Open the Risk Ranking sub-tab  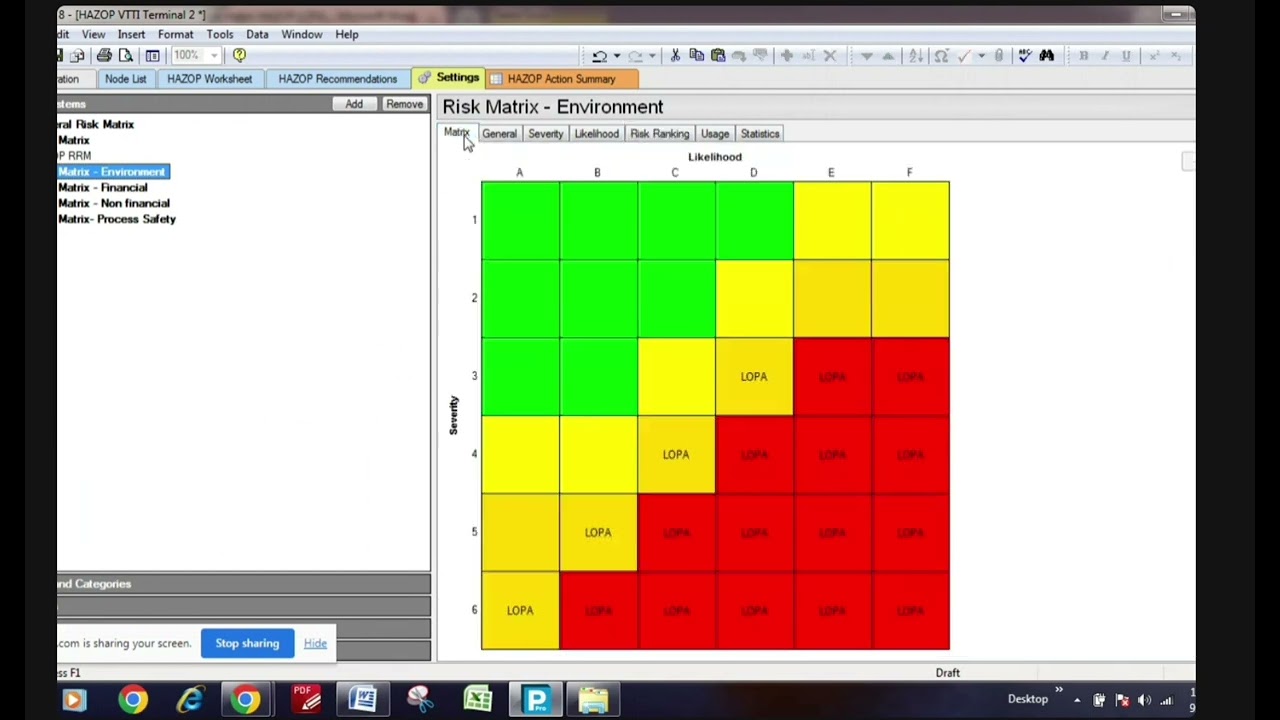[659, 134]
